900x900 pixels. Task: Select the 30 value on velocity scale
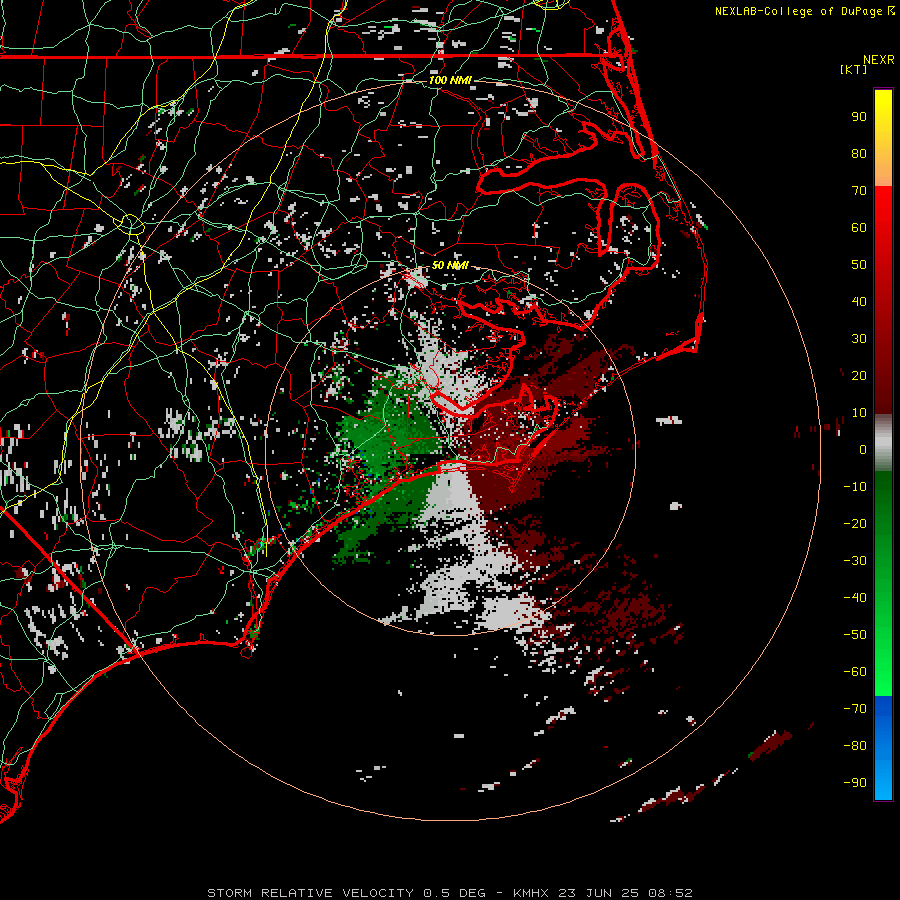coord(859,339)
